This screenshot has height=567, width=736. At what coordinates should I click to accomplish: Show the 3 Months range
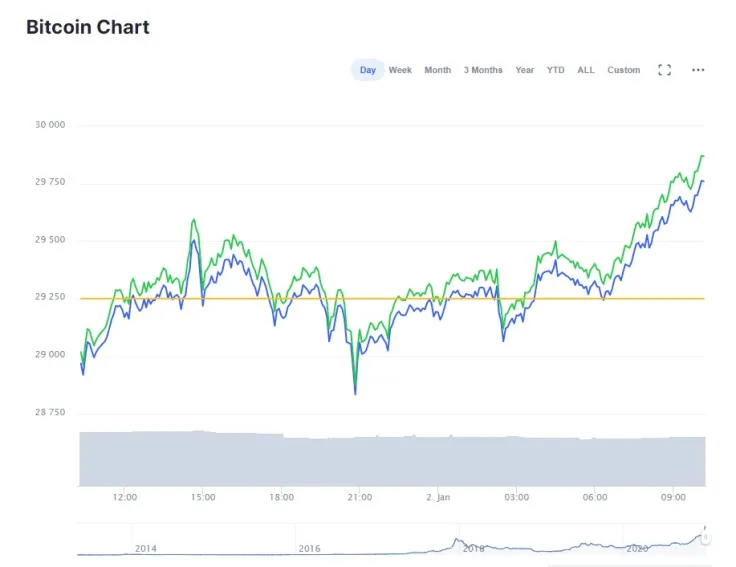click(x=483, y=70)
